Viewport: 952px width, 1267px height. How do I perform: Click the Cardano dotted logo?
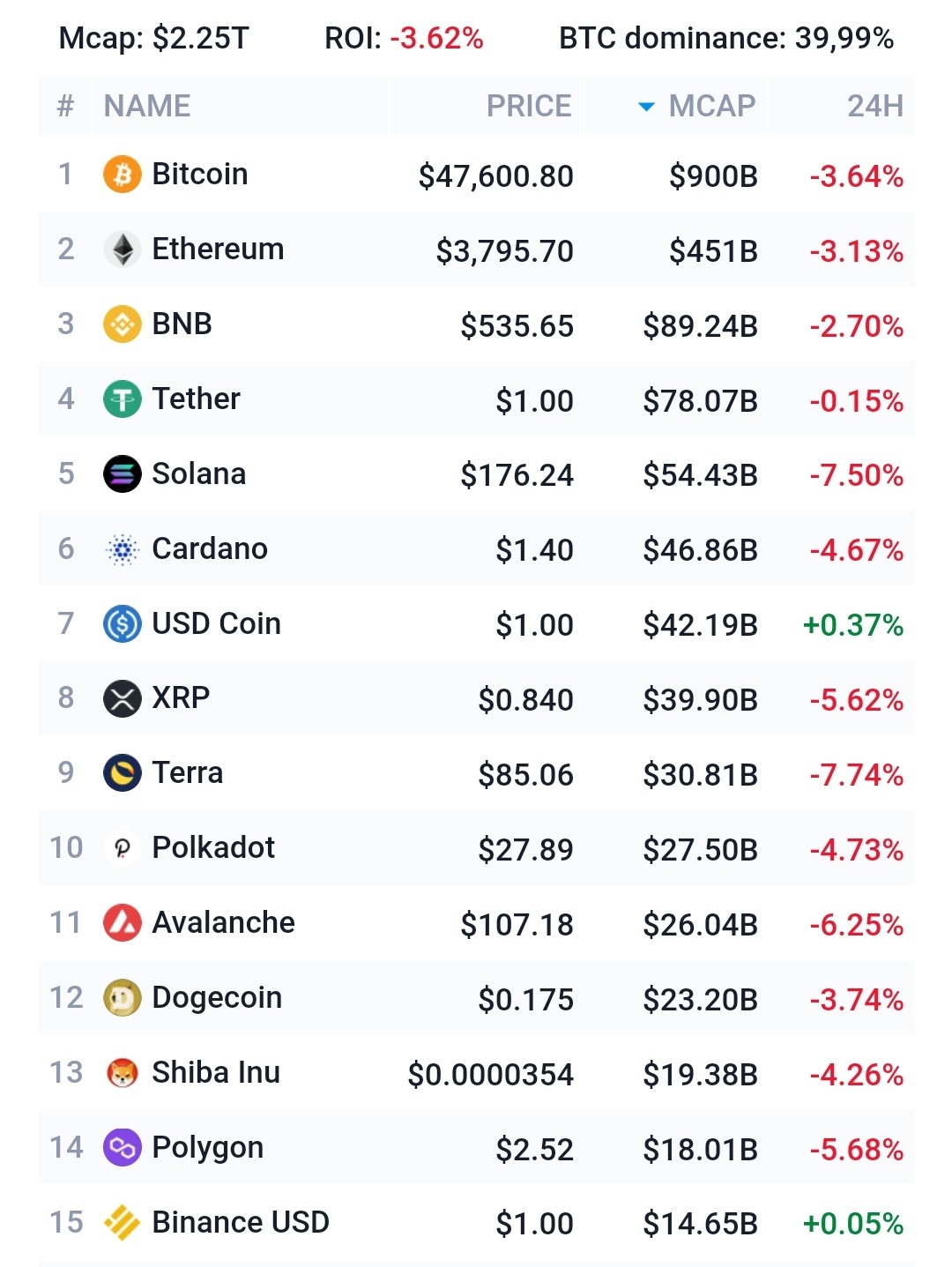123,549
